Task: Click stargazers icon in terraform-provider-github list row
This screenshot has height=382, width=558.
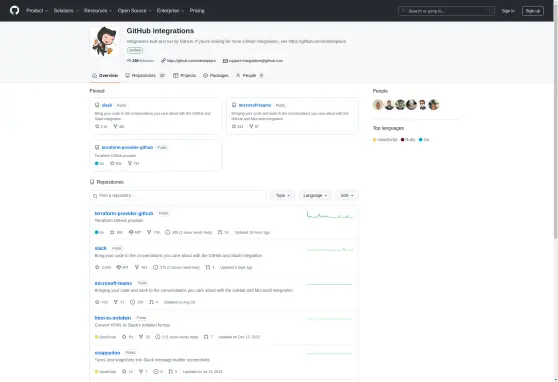Action: [x=112, y=232]
